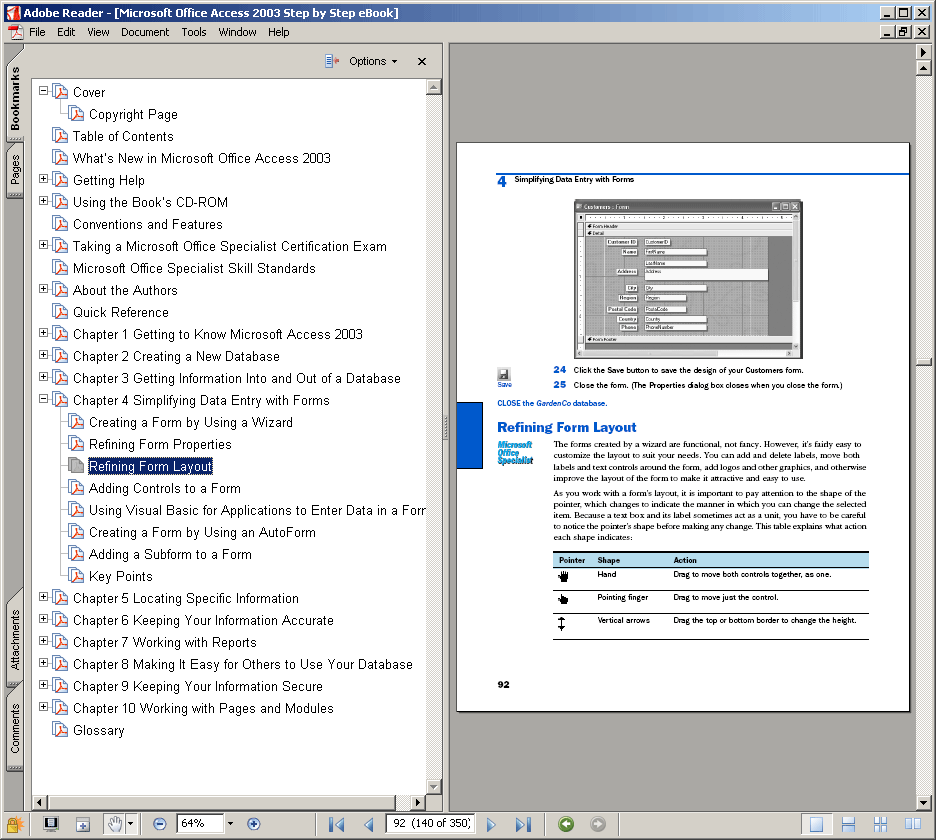The height and width of the screenshot is (840, 936).
Task: Go to the next page
Action: pyautogui.click(x=491, y=824)
